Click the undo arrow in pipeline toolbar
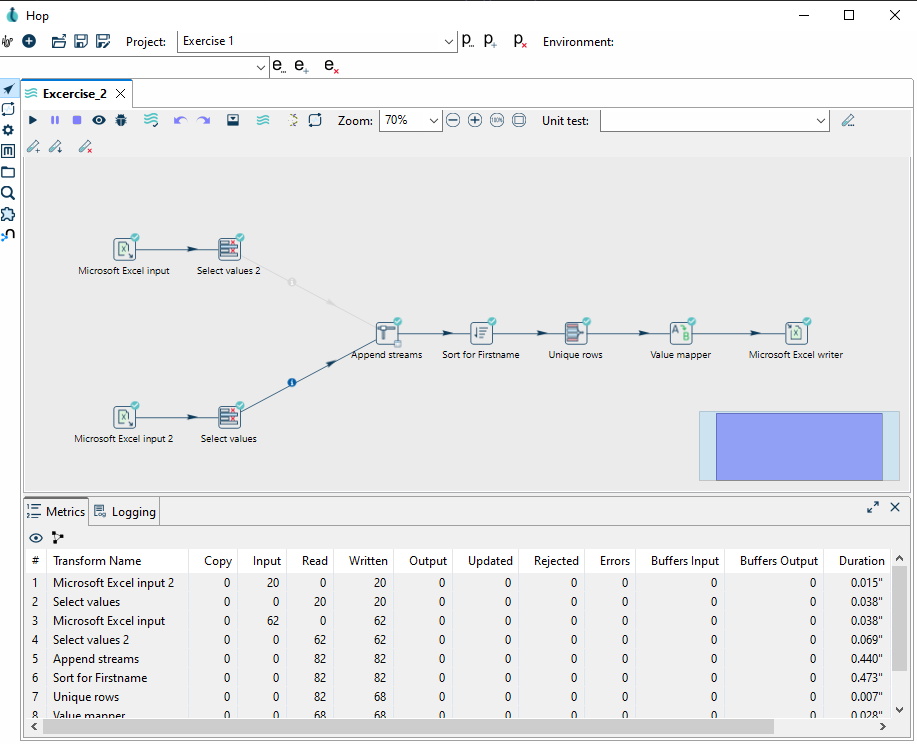This screenshot has width=917, height=744. tap(180, 120)
